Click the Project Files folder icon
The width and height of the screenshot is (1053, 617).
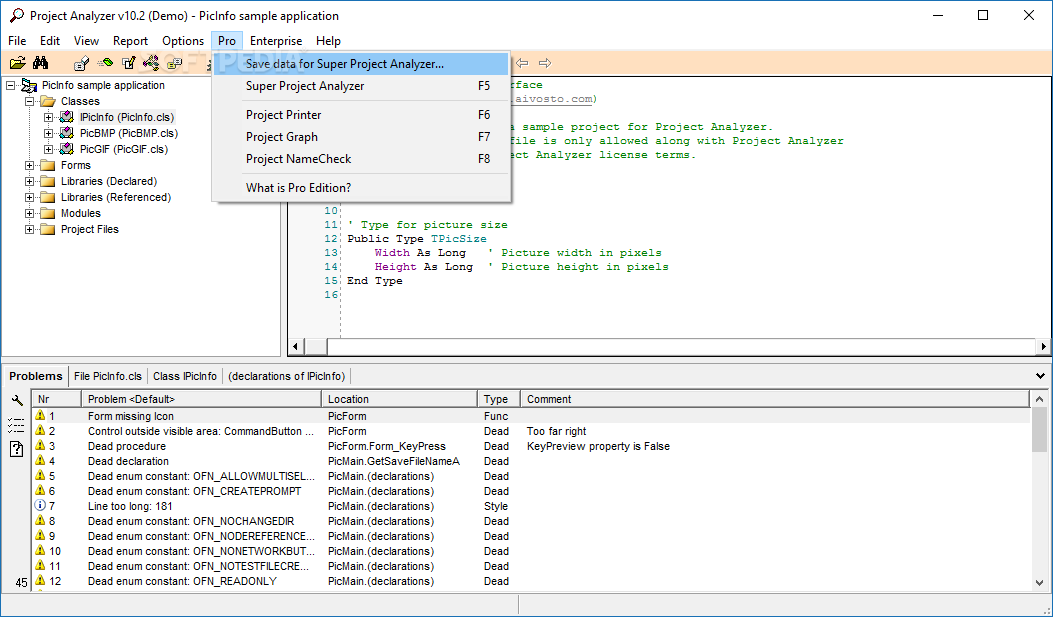click(x=48, y=230)
